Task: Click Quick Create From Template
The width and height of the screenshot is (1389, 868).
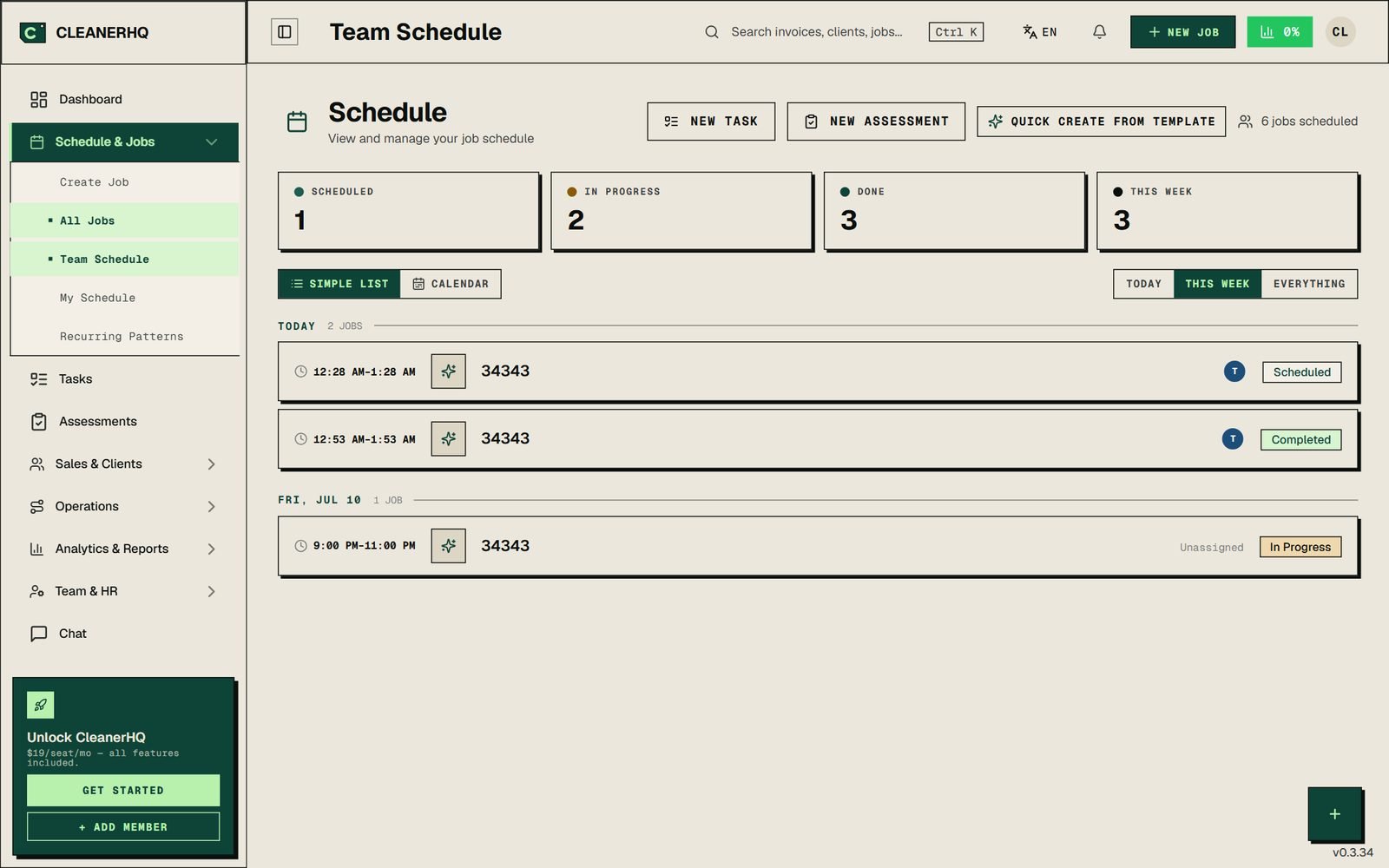Action: coord(1102,122)
